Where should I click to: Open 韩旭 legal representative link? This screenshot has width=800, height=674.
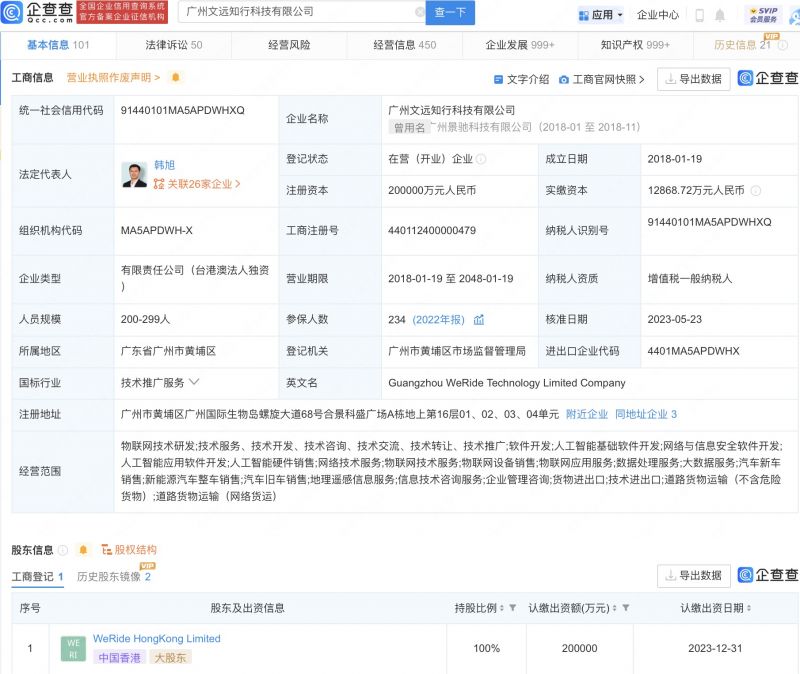(164, 165)
